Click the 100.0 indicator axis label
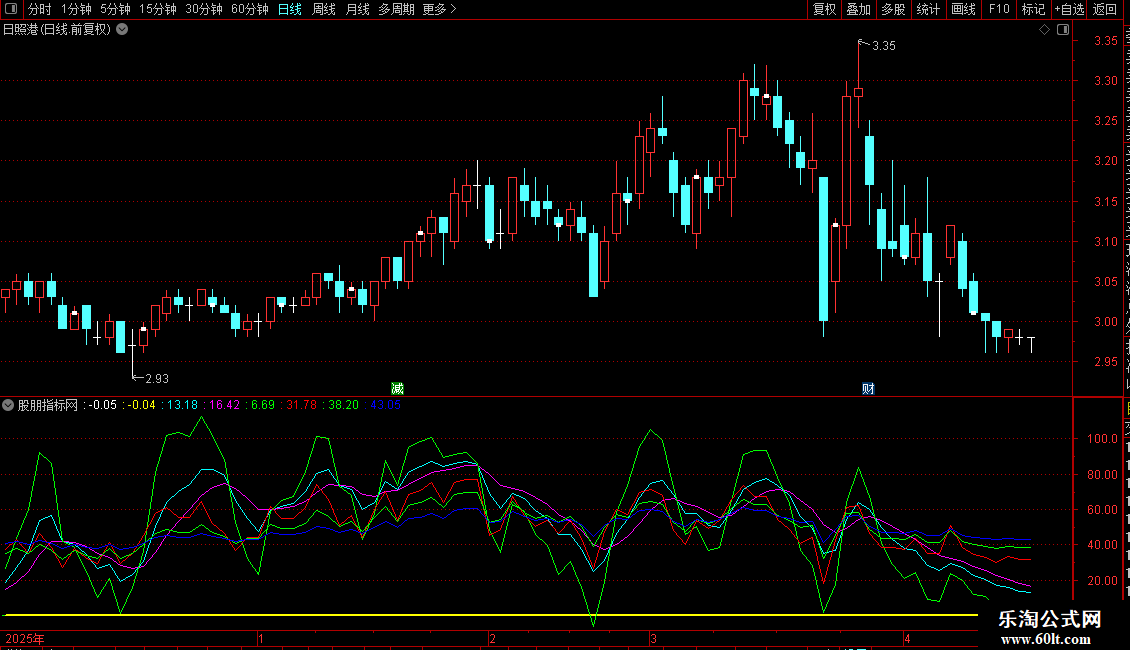The height and width of the screenshot is (650, 1130). (1102, 439)
